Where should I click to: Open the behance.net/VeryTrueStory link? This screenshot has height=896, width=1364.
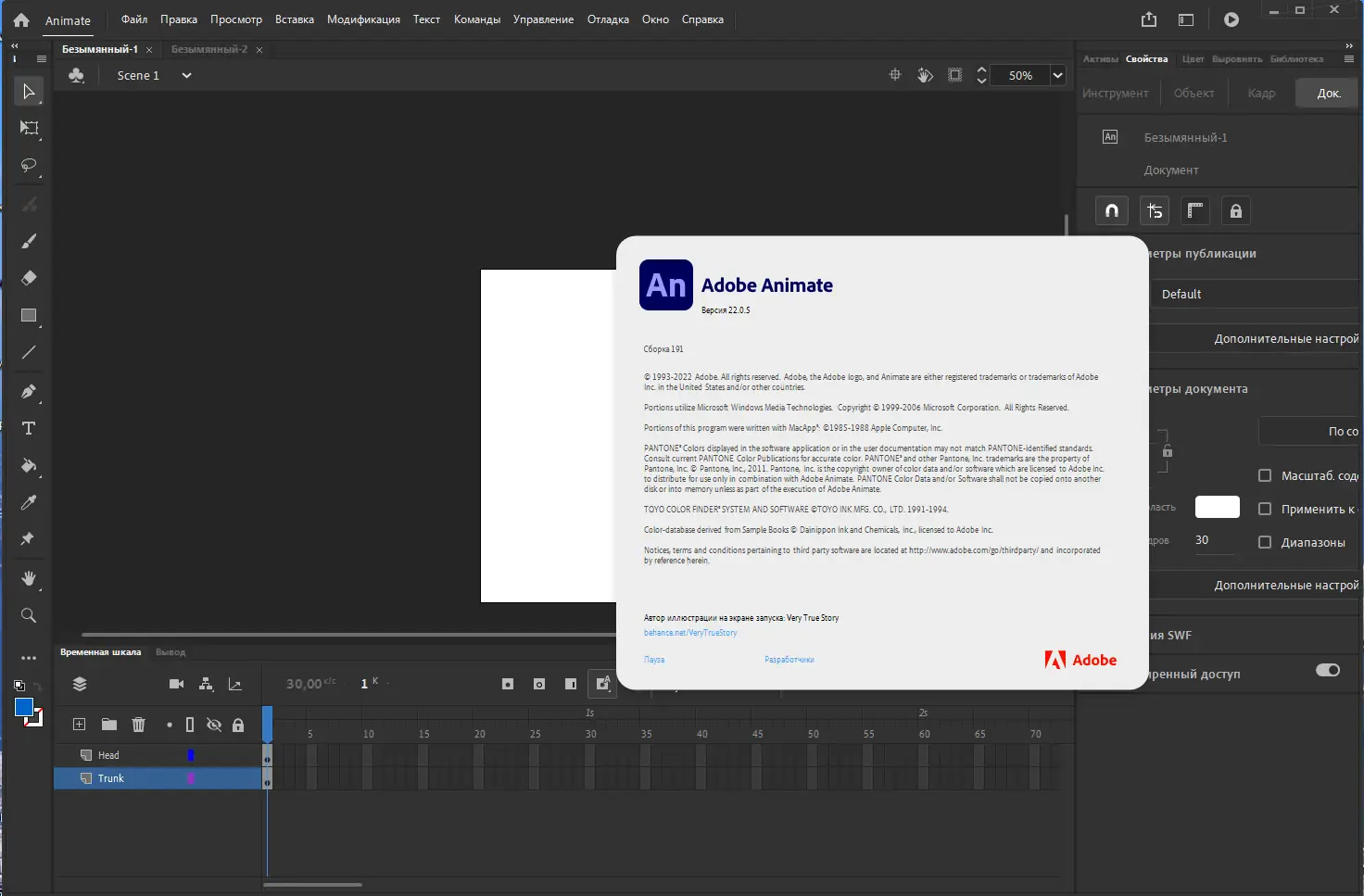pyautogui.click(x=689, y=632)
